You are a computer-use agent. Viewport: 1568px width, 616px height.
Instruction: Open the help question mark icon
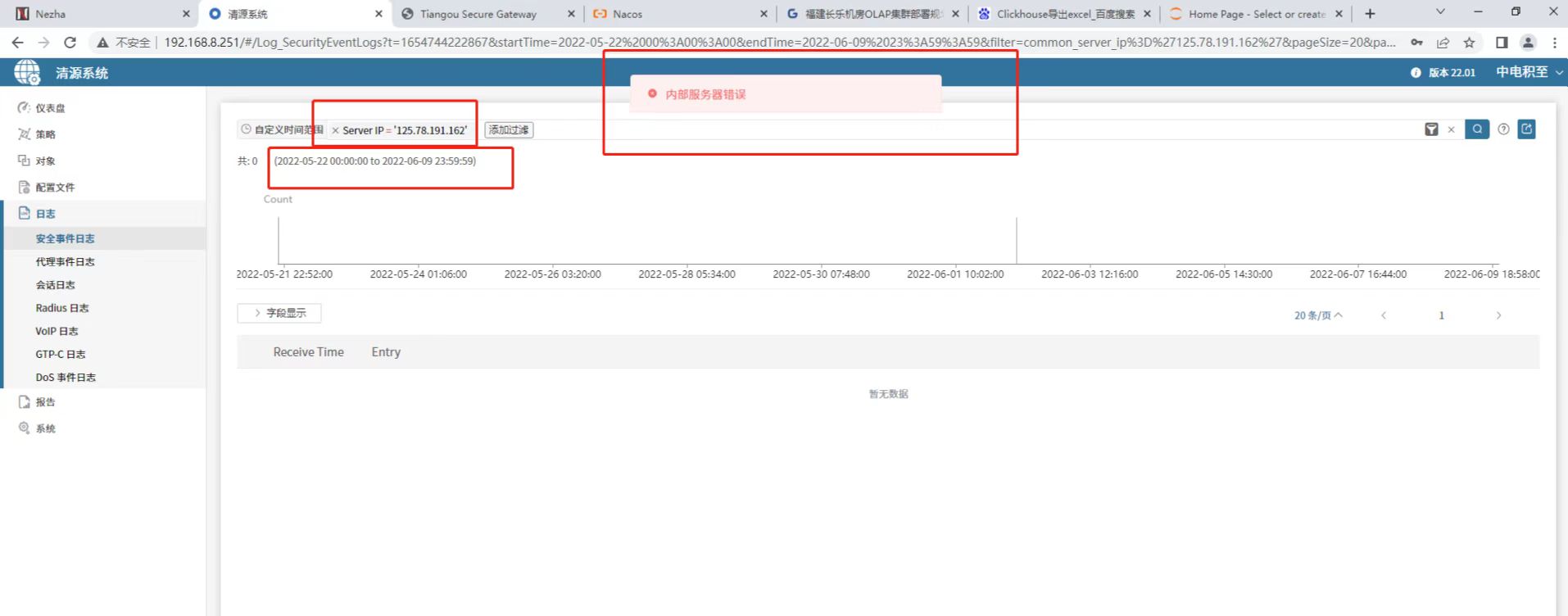[1503, 129]
